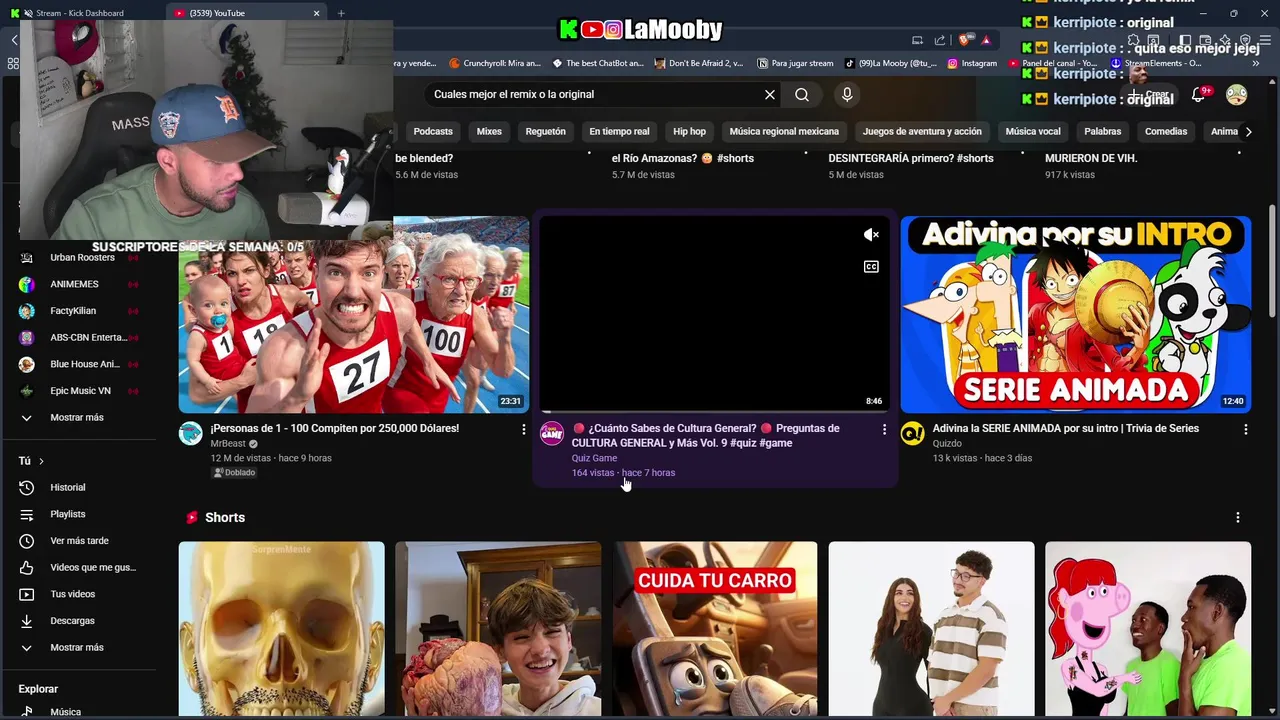Click the install app icon in address bar
This screenshot has height=720, width=1280.
tap(917, 40)
